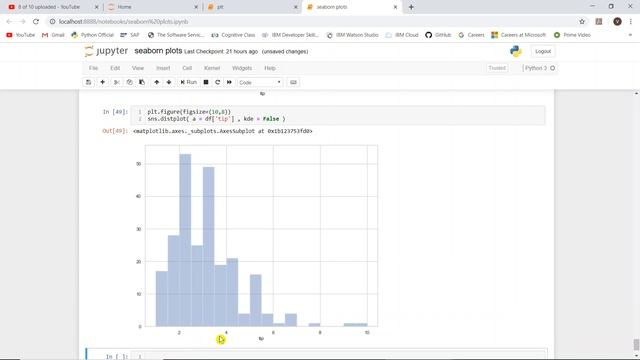This screenshot has height=360, width=640.
Task: Click the Python 3 kernel indicator
Action: pos(540,68)
